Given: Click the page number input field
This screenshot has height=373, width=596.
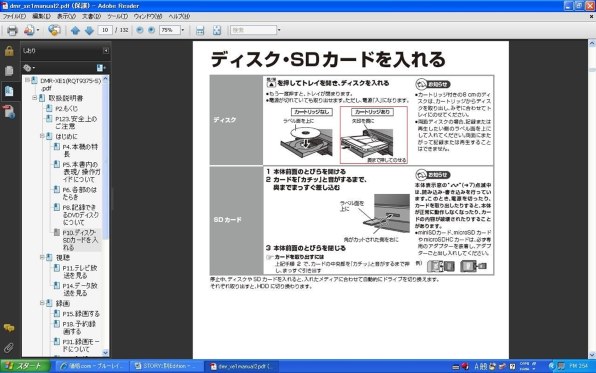Looking at the screenshot, I should pyautogui.click(x=105, y=30).
